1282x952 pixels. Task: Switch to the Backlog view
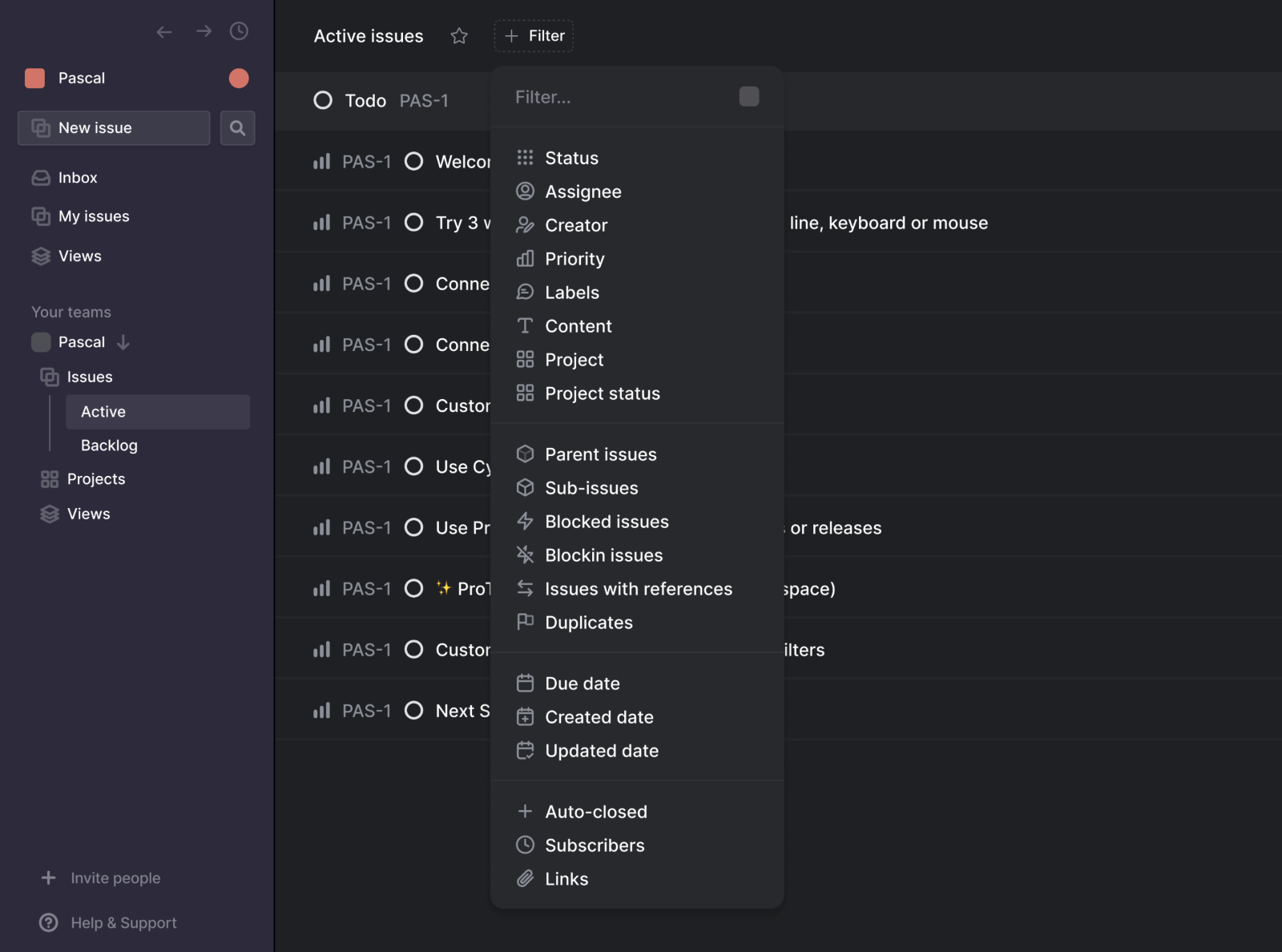[x=109, y=445]
